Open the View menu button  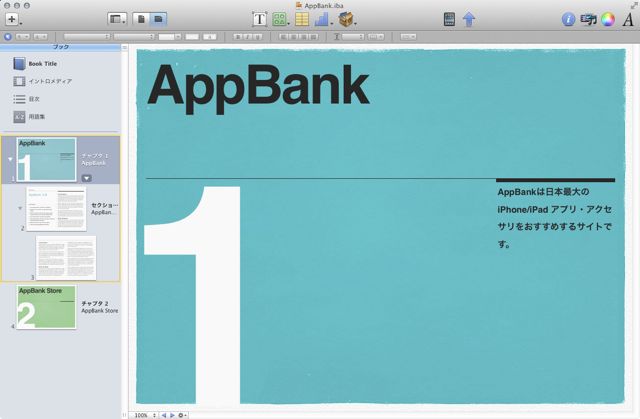tap(116, 19)
